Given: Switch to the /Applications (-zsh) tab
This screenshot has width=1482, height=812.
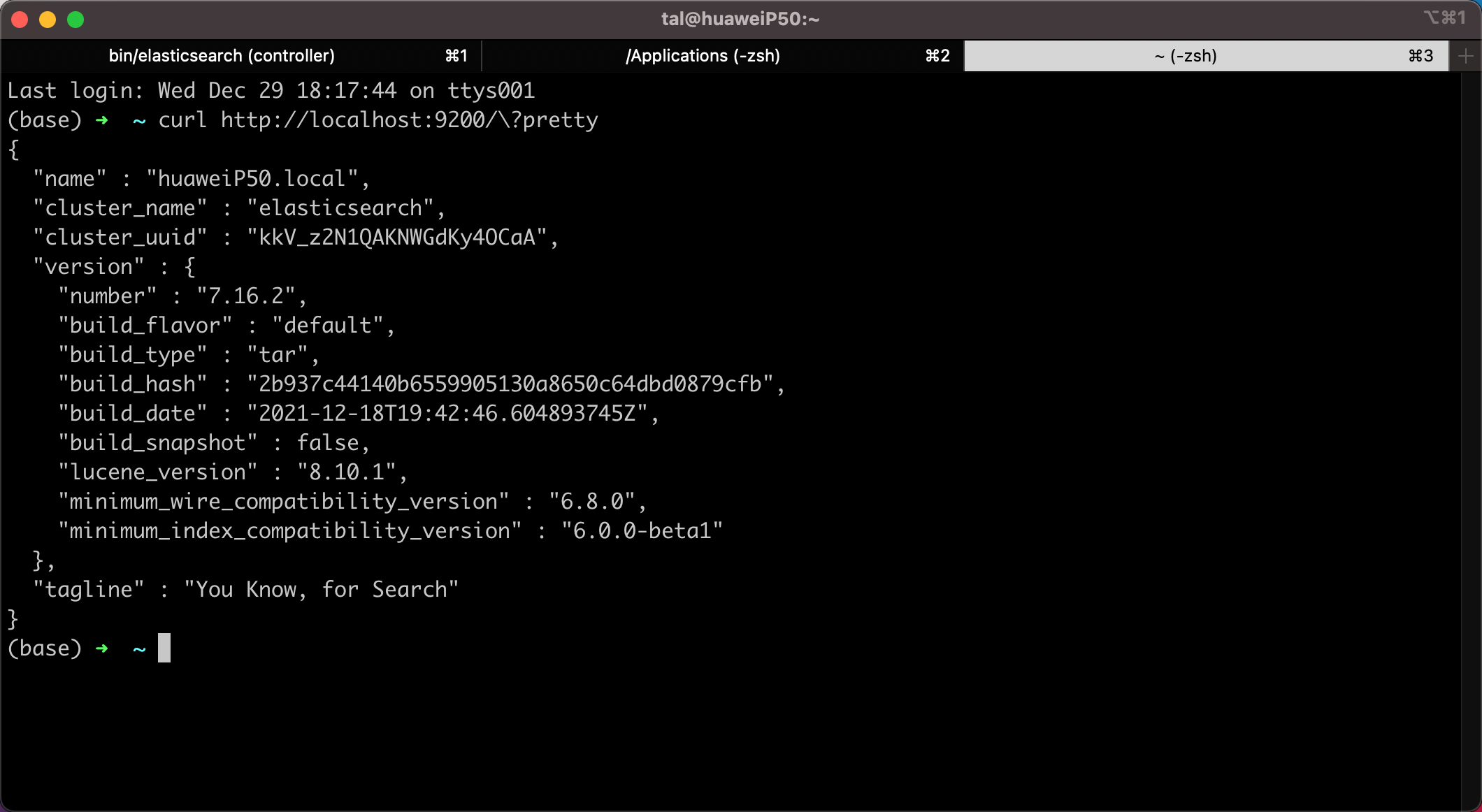Looking at the screenshot, I should coord(702,56).
